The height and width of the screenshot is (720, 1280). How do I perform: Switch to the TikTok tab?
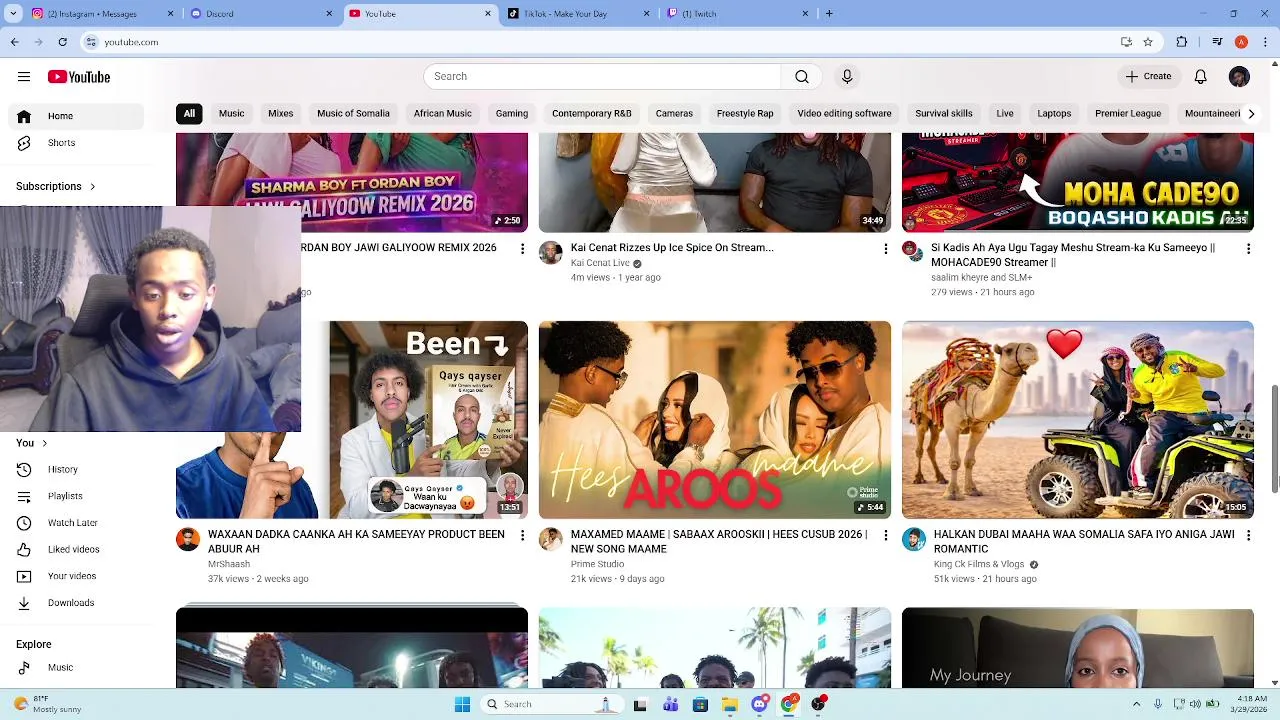click(x=578, y=14)
